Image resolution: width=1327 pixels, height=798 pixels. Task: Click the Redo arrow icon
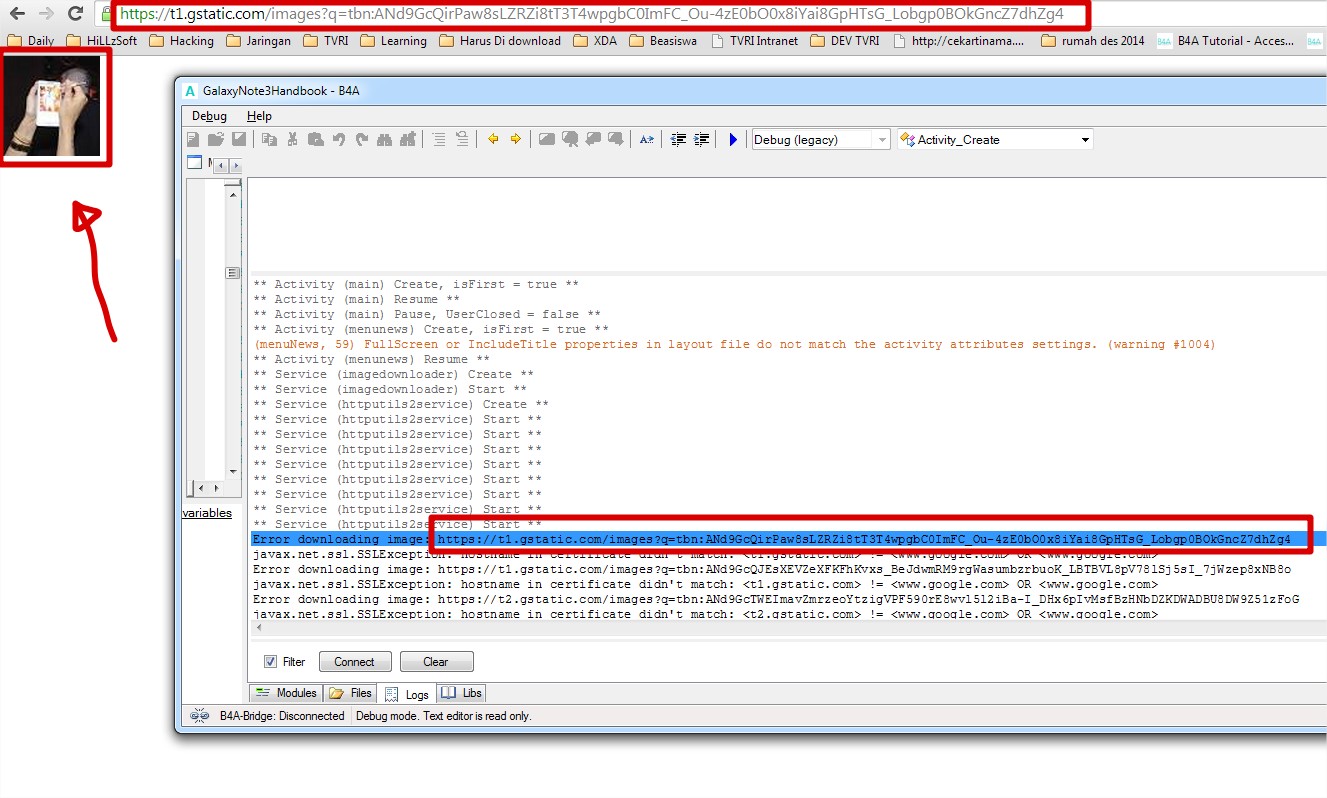coord(361,140)
